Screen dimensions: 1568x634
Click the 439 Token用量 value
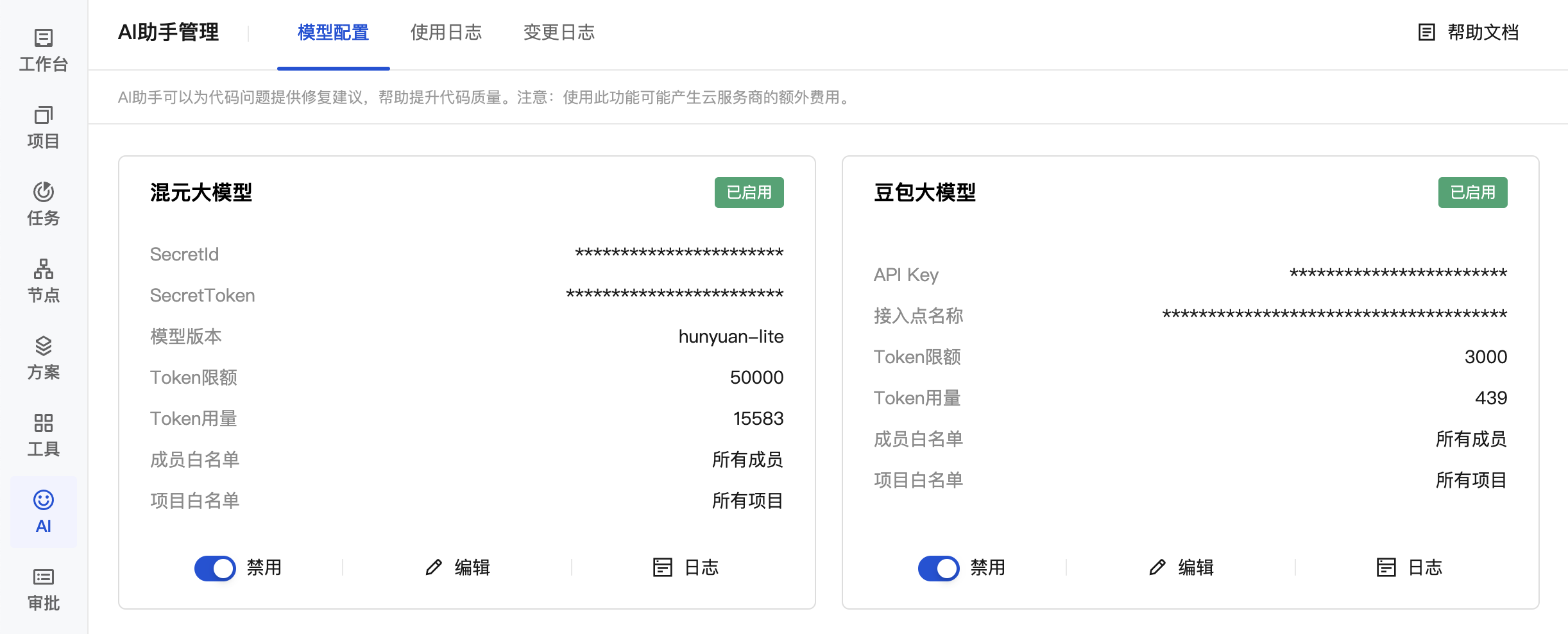[x=1491, y=398]
